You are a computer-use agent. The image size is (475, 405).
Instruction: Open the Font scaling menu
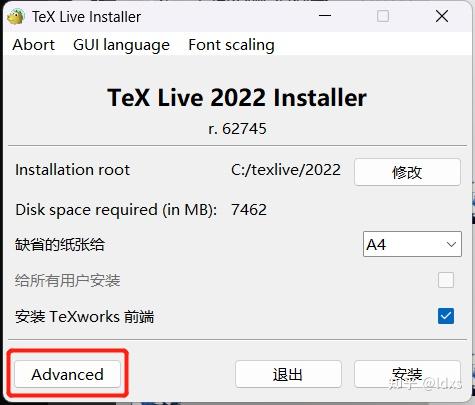click(x=231, y=45)
